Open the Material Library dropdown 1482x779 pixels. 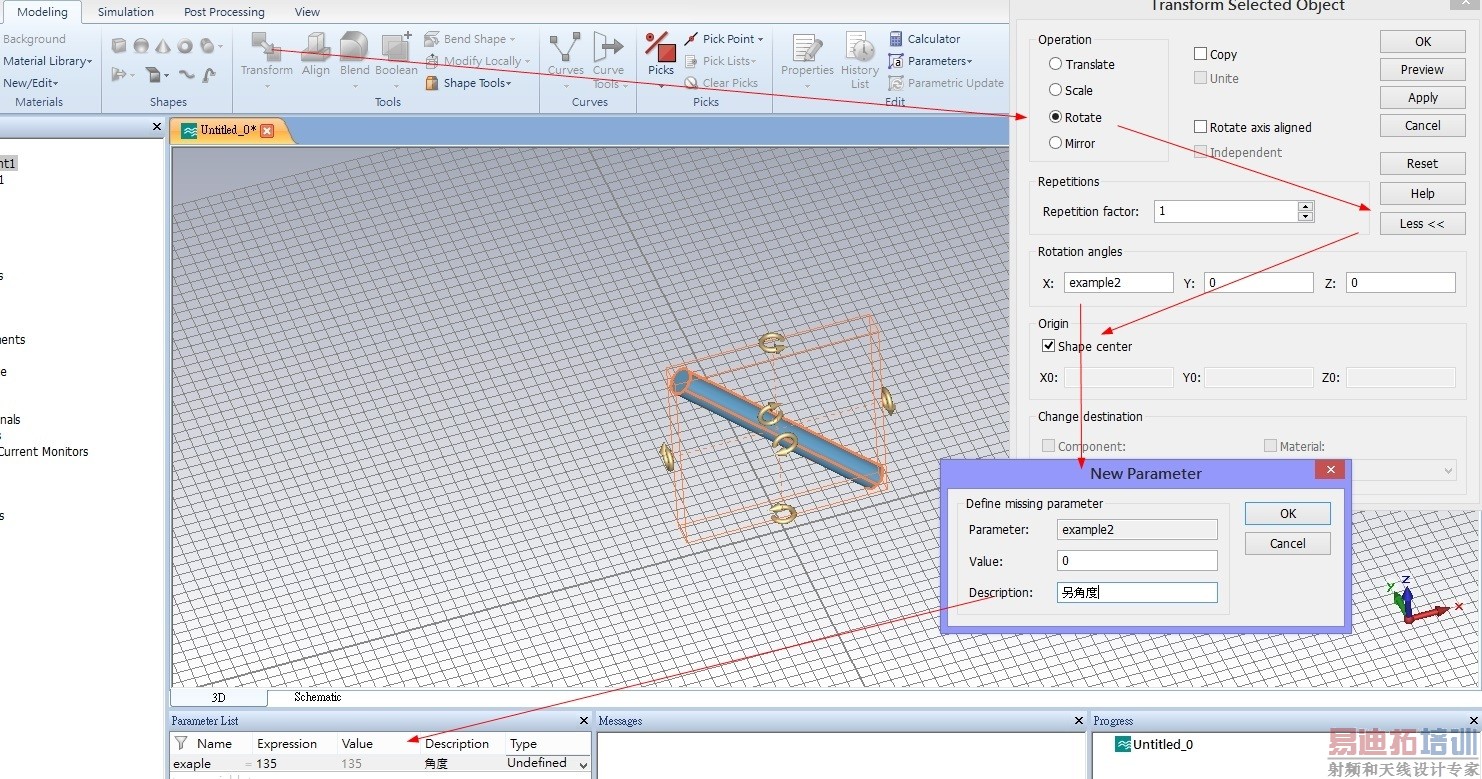point(48,61)
